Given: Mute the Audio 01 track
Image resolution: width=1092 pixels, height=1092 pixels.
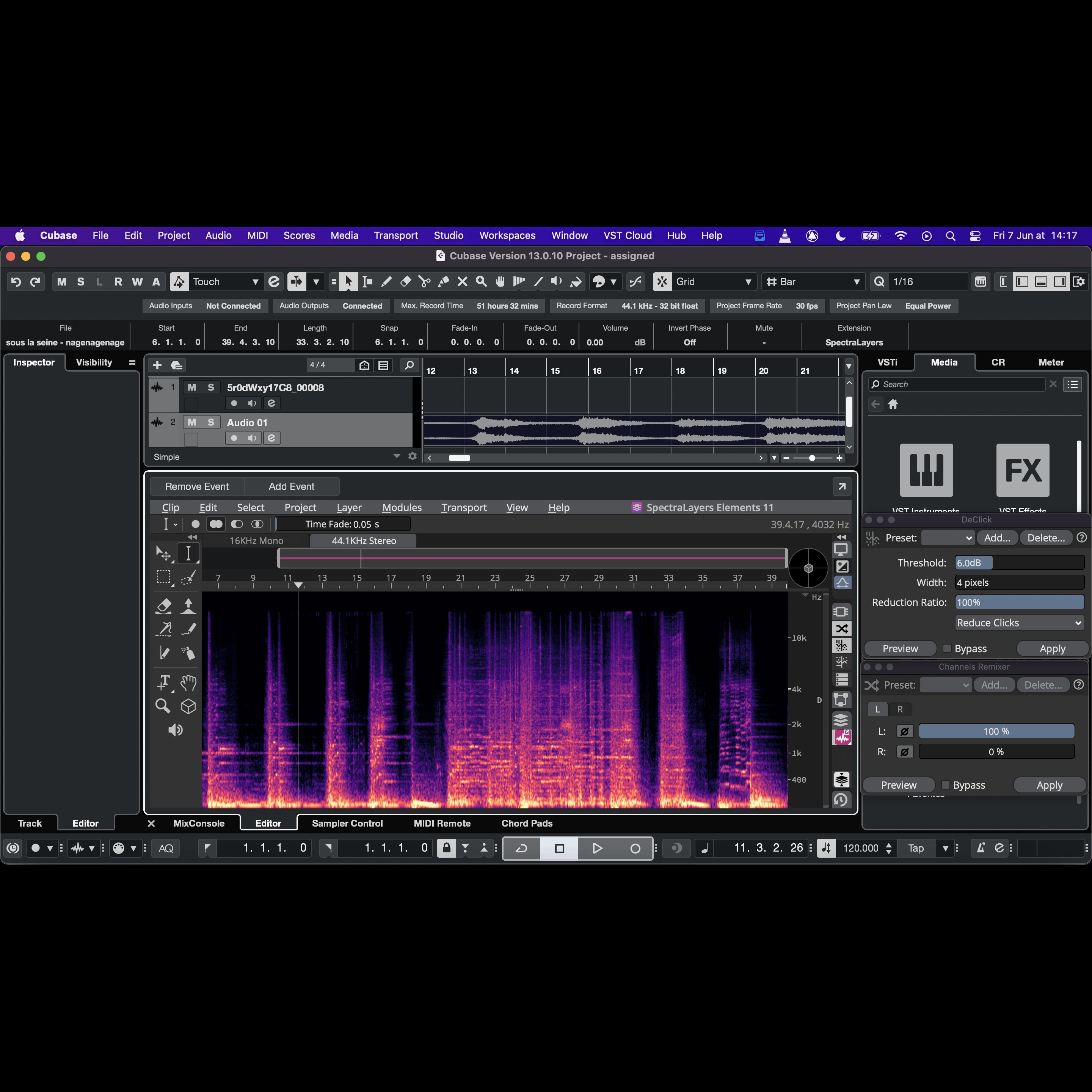Looking at the screenshot, I should [x=191, y=422].
